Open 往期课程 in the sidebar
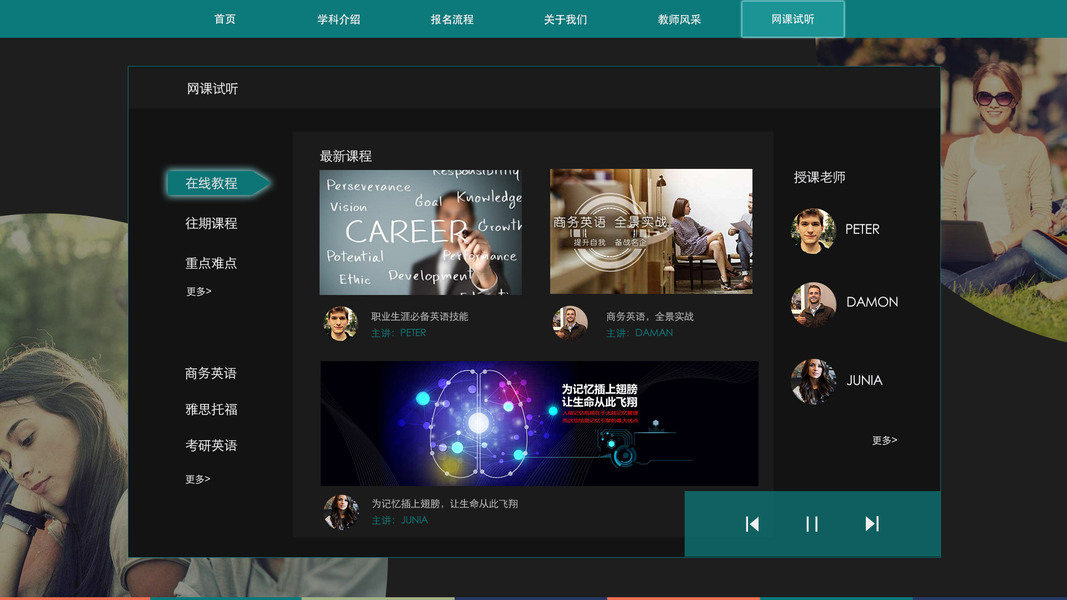The height and width of the screenshot is (600, 1067). [x=211, y=223]
